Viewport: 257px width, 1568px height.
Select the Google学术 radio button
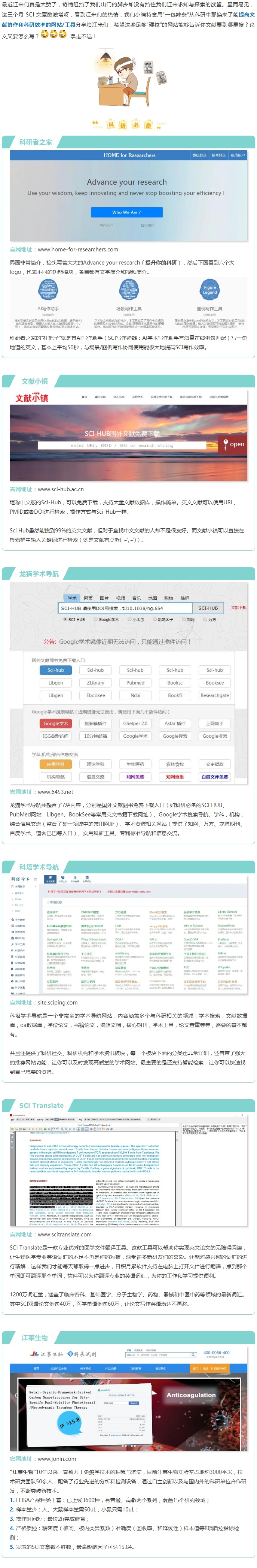(x=96, y=619)
